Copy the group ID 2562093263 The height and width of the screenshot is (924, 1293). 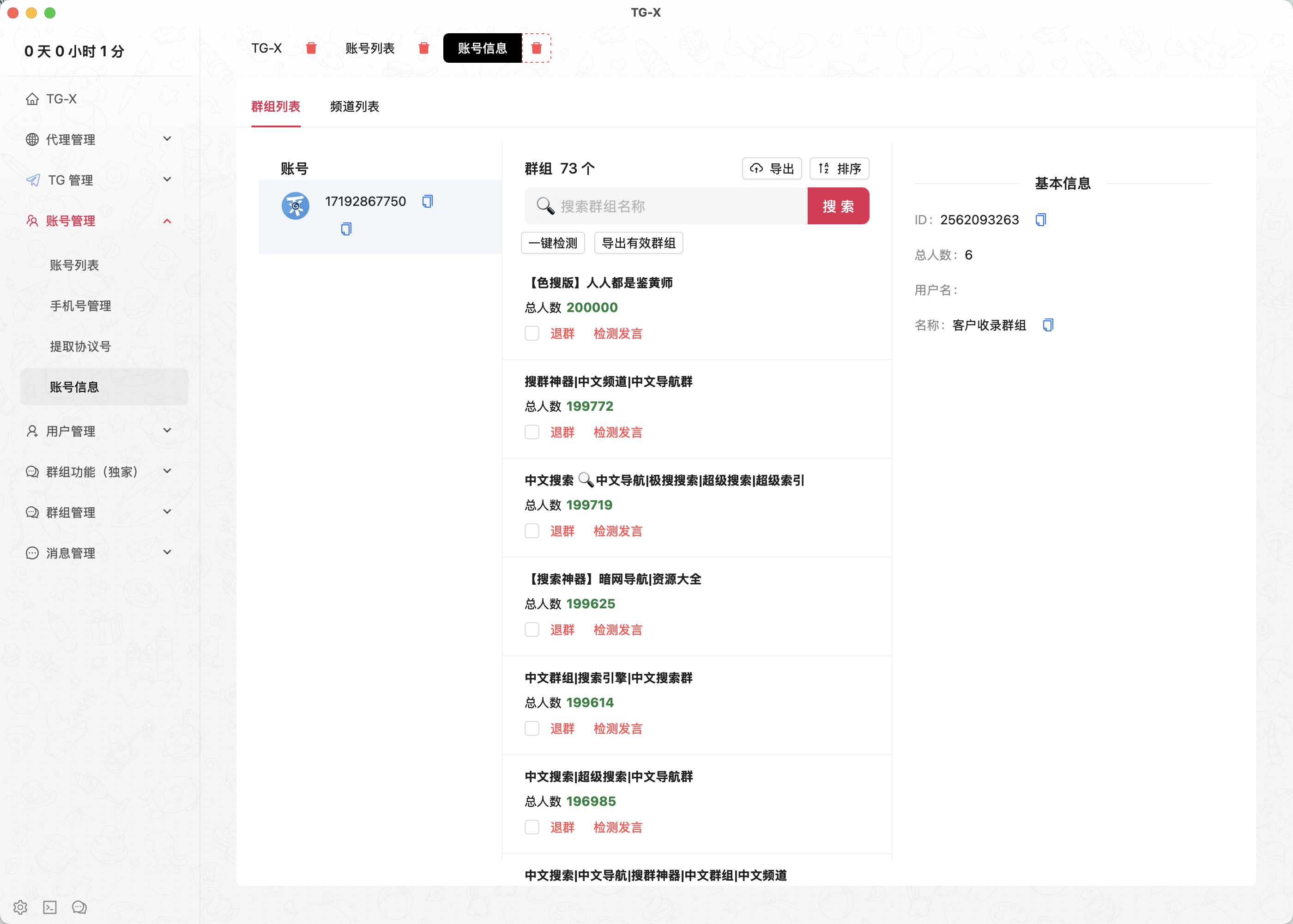(1040, 220)
